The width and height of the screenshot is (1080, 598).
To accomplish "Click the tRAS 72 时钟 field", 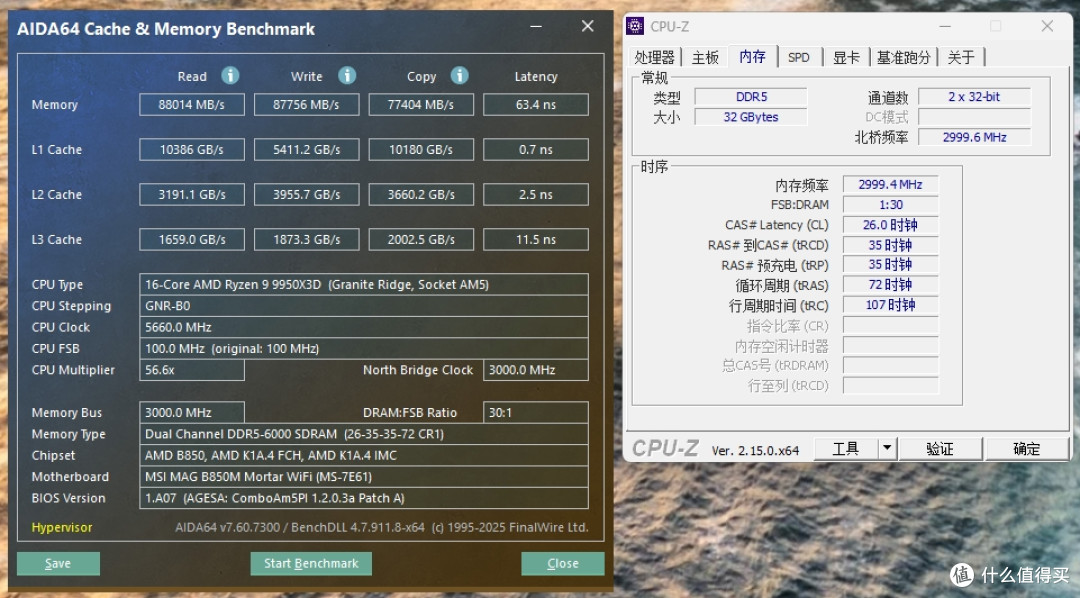I will tap(891, 285).
